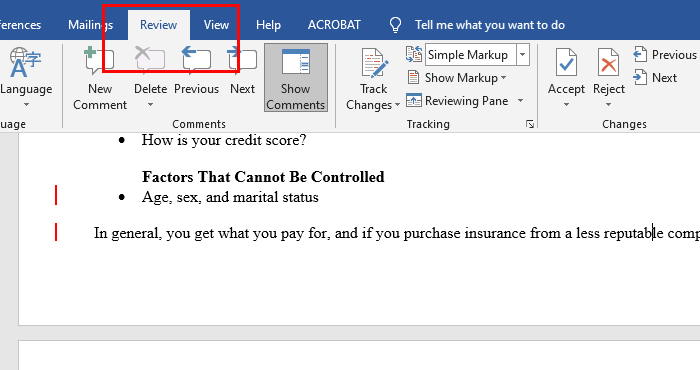Open the Simple Markup combo box
The image size is (700, 370).
[477, 55]
